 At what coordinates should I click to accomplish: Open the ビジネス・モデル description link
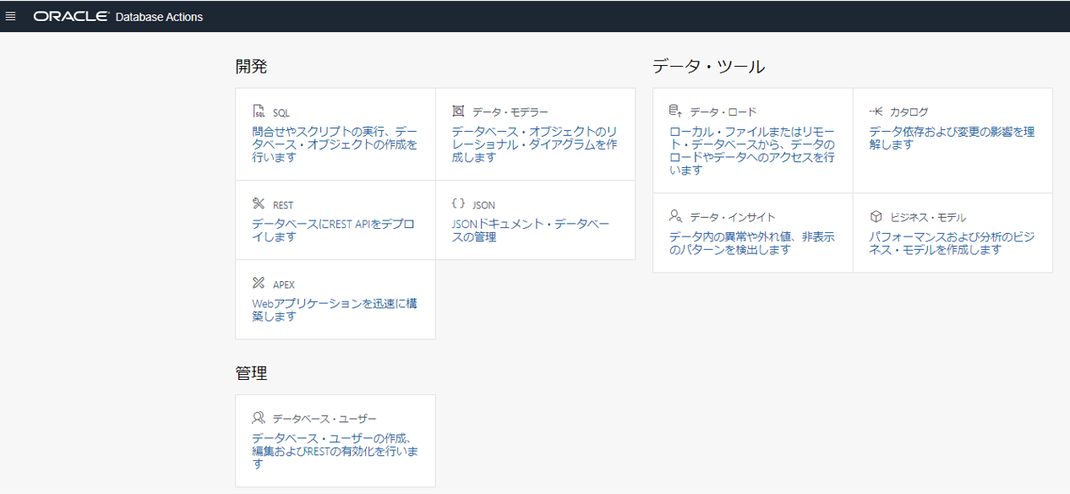point(952,243)
